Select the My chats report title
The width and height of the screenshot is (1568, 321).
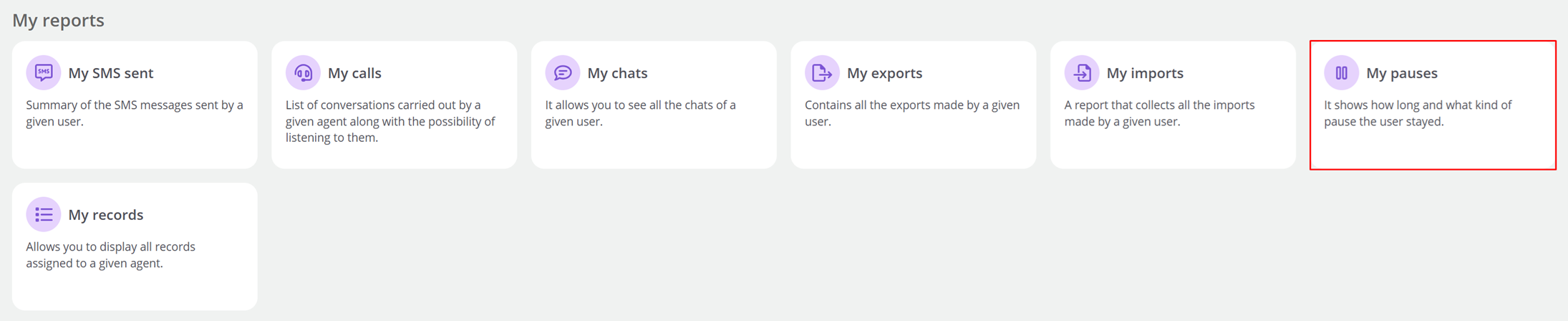(617, 73)
